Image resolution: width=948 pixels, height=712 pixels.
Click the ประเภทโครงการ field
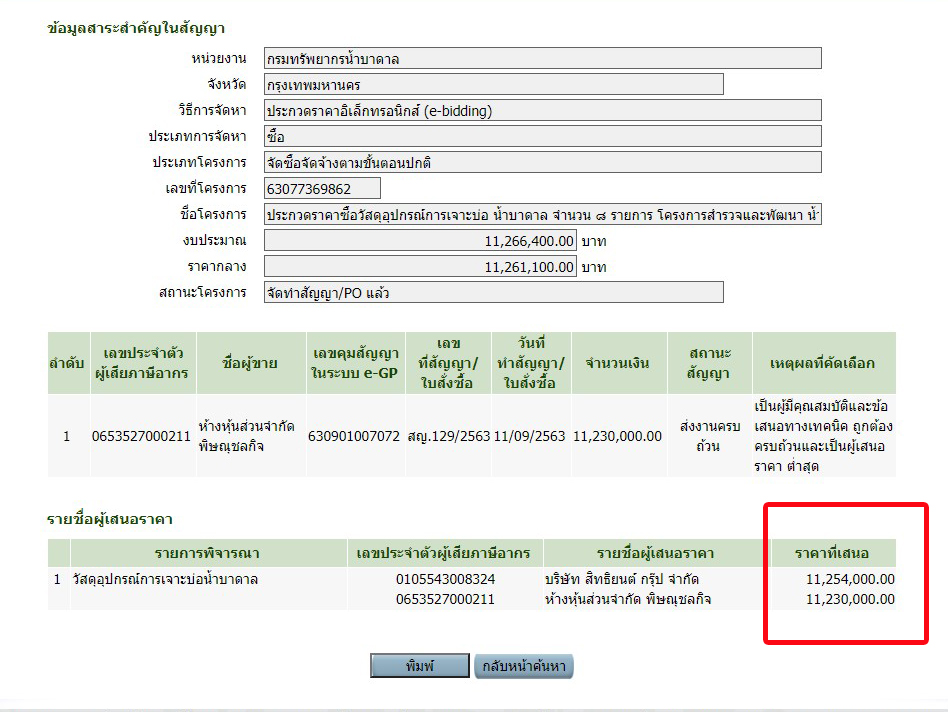click(542, 163)
